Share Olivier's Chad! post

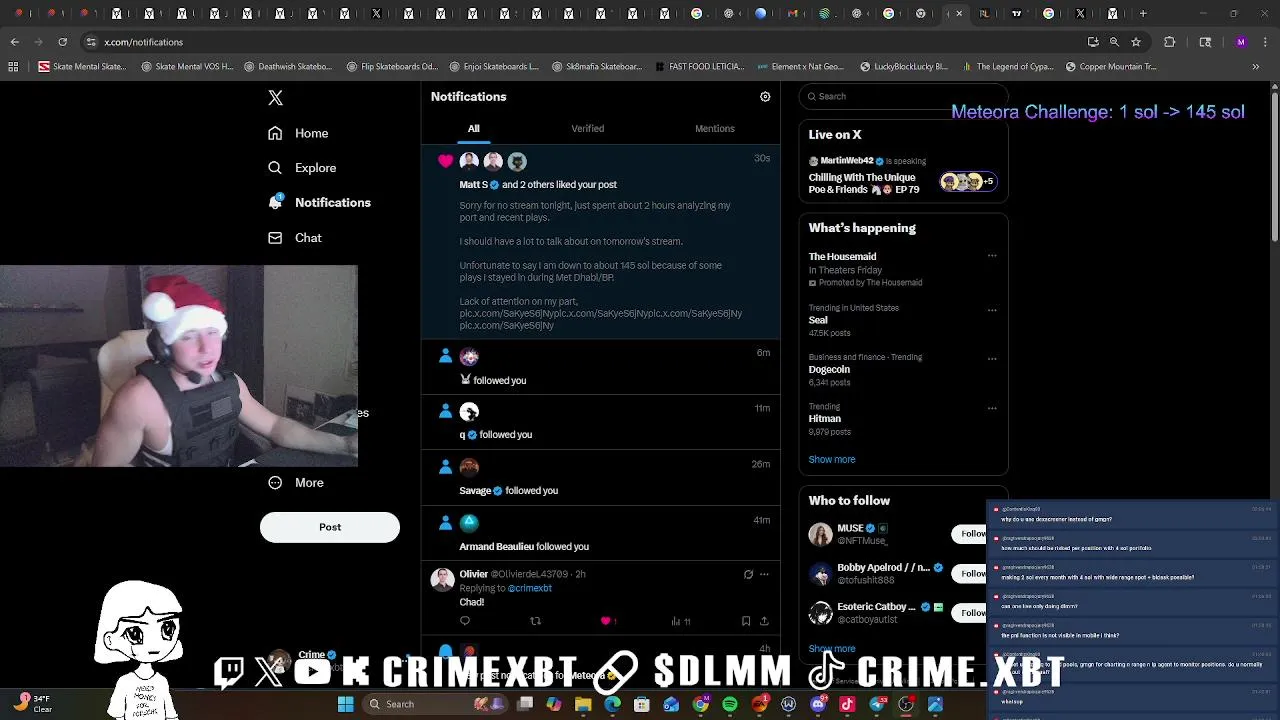(765, 621)
